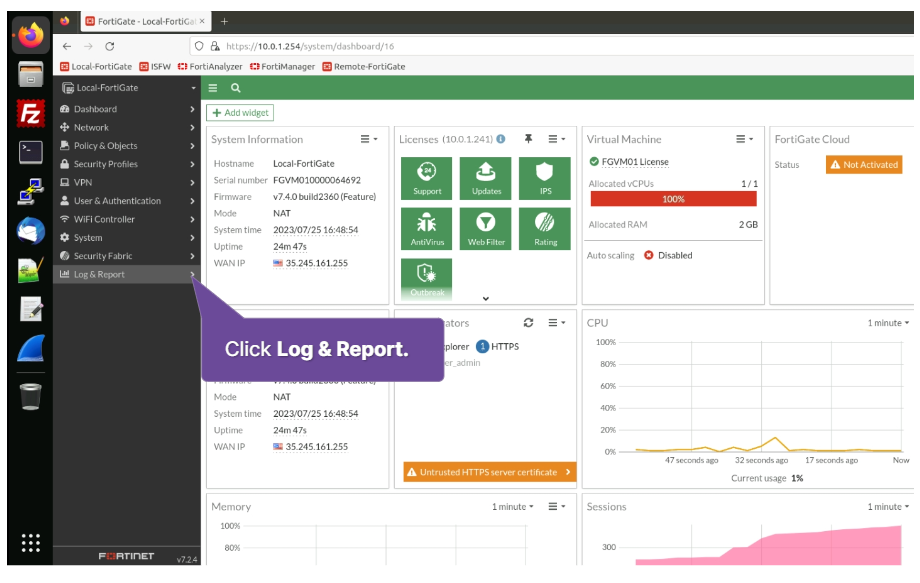Open the WiFi Controller menu

[x=127, y=219]
